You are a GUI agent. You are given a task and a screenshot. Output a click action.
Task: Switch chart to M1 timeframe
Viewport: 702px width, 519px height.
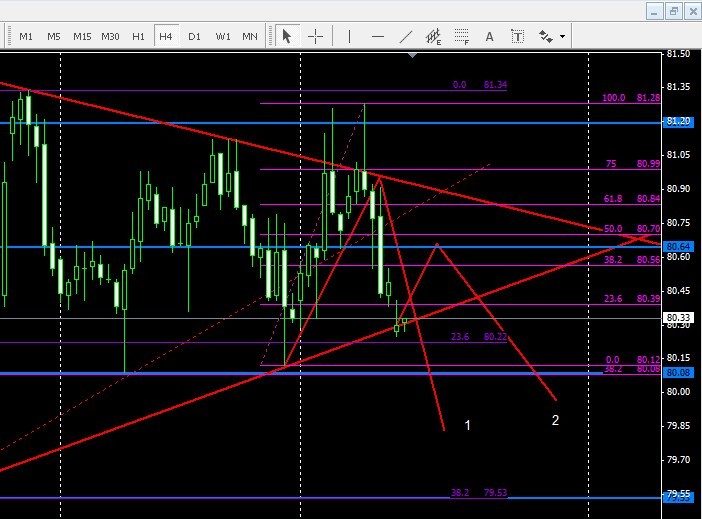(x=26, y=36)
